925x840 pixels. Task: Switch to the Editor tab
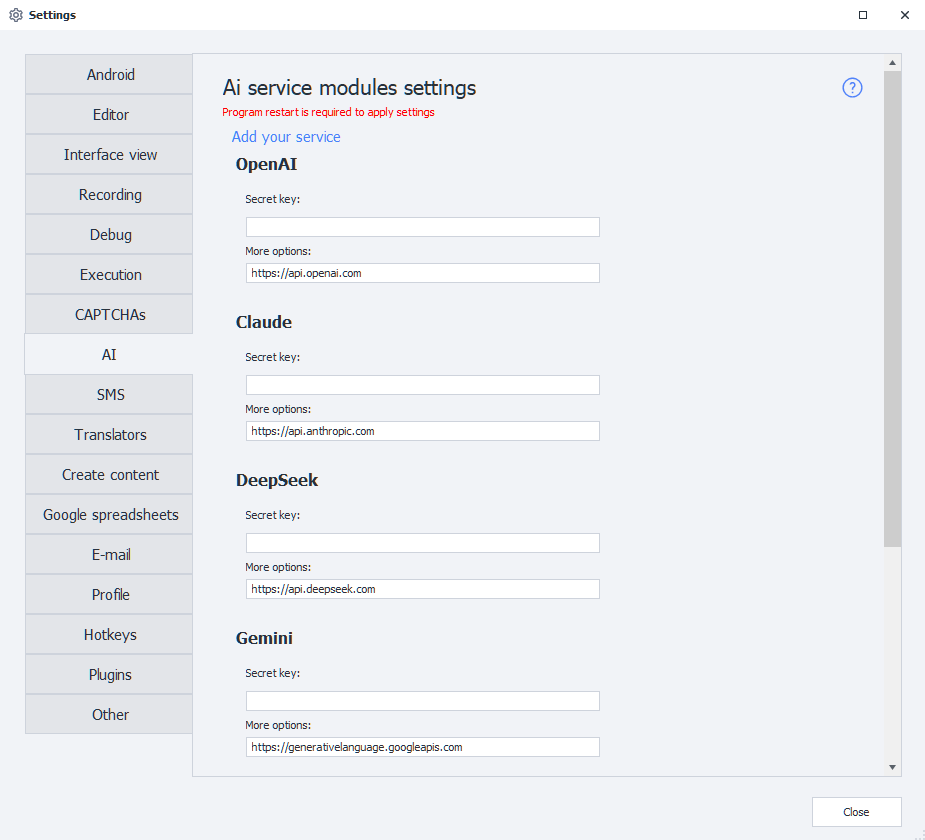109,114
